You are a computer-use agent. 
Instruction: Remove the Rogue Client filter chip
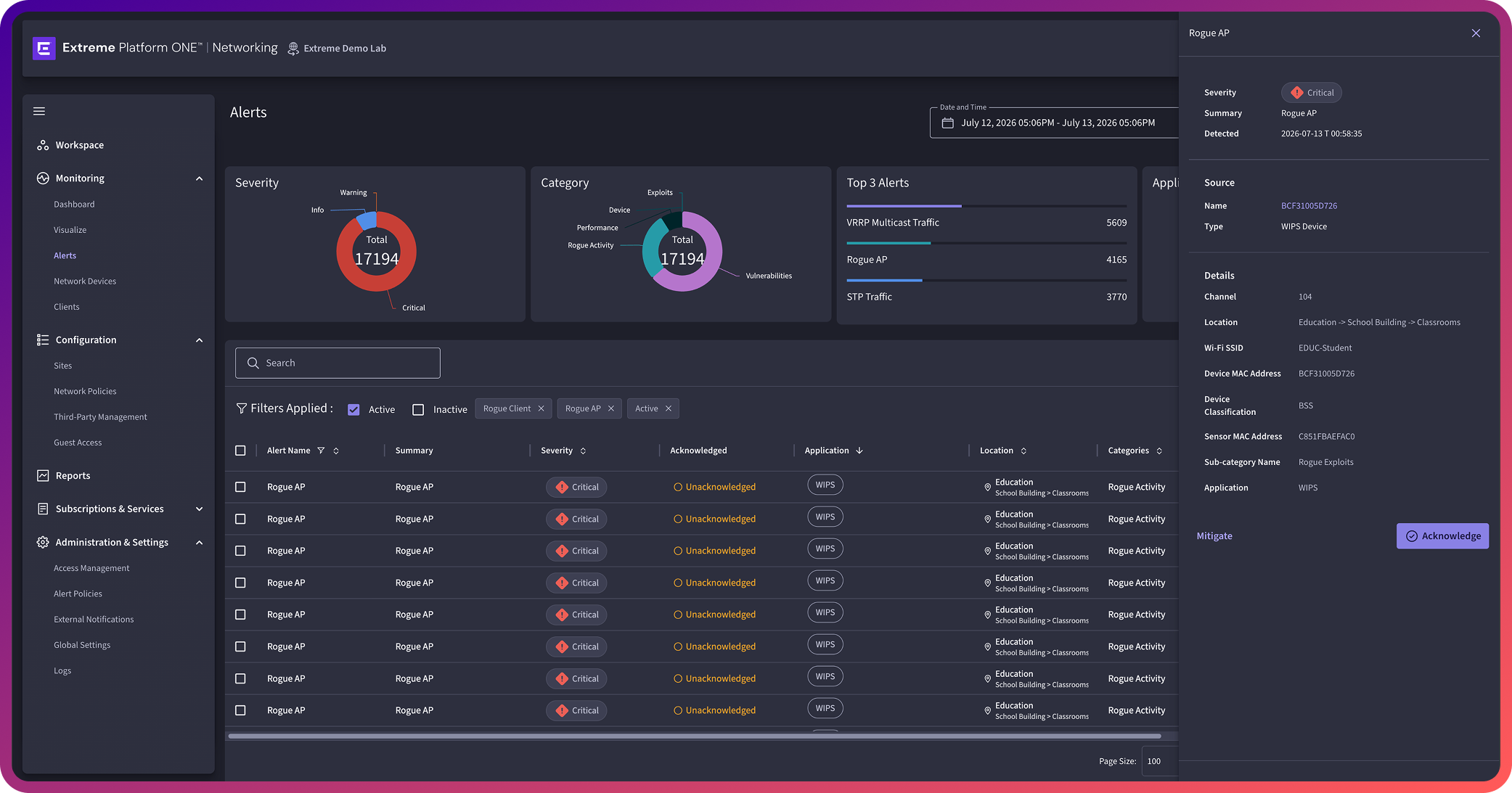[x=541, y=408]
